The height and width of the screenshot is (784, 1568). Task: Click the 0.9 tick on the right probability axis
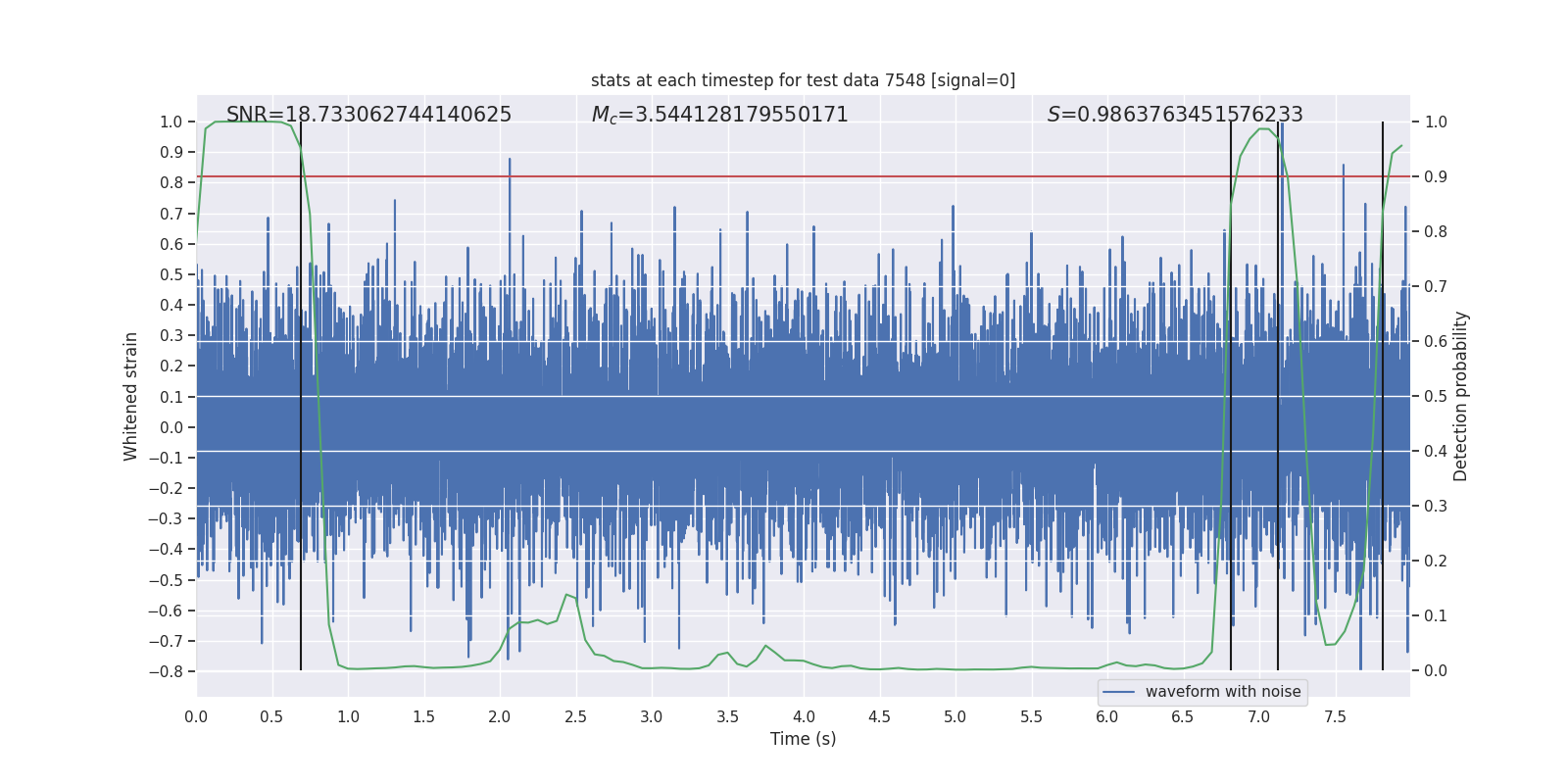click(1435, 177)
